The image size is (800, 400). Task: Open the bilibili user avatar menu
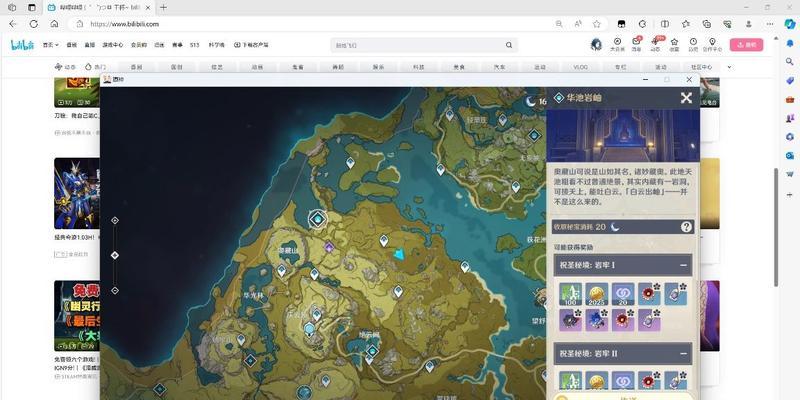(596, 45)
